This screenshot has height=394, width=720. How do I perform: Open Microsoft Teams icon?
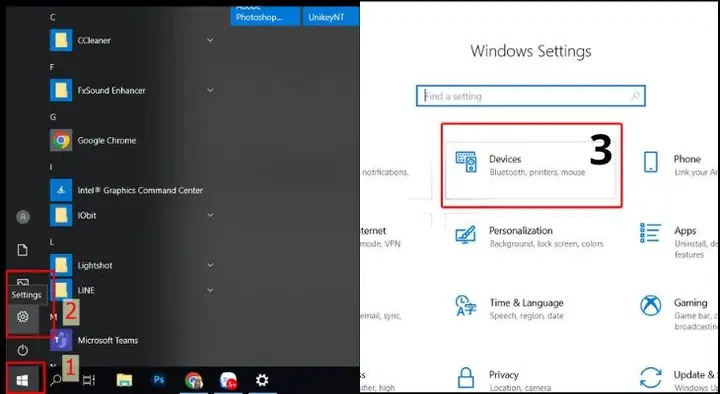61,340
